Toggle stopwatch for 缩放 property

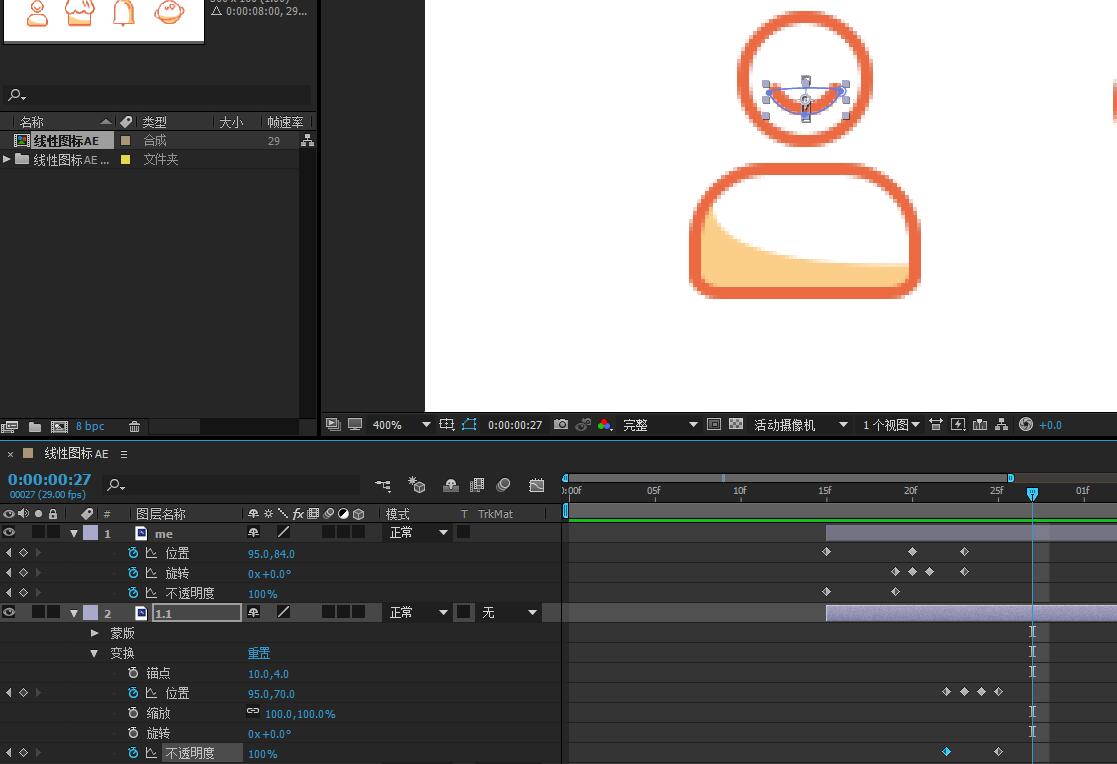(x=133, y=713)
